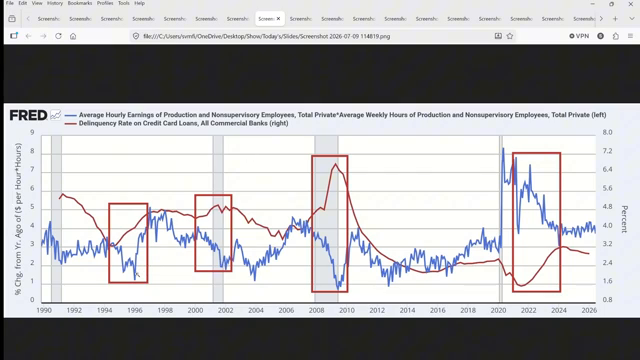Open a new tab with plus button

pyautogui.click(x=615, y=19)
